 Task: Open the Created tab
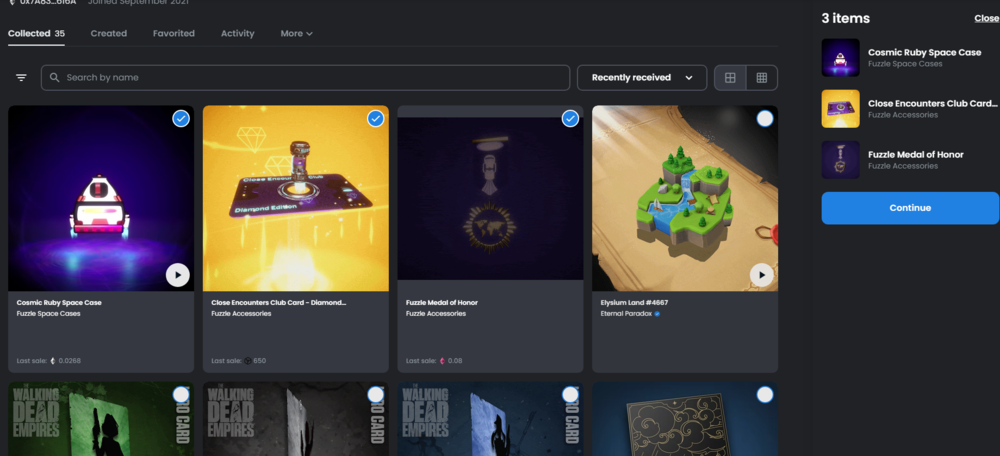[x=108, y=33]
